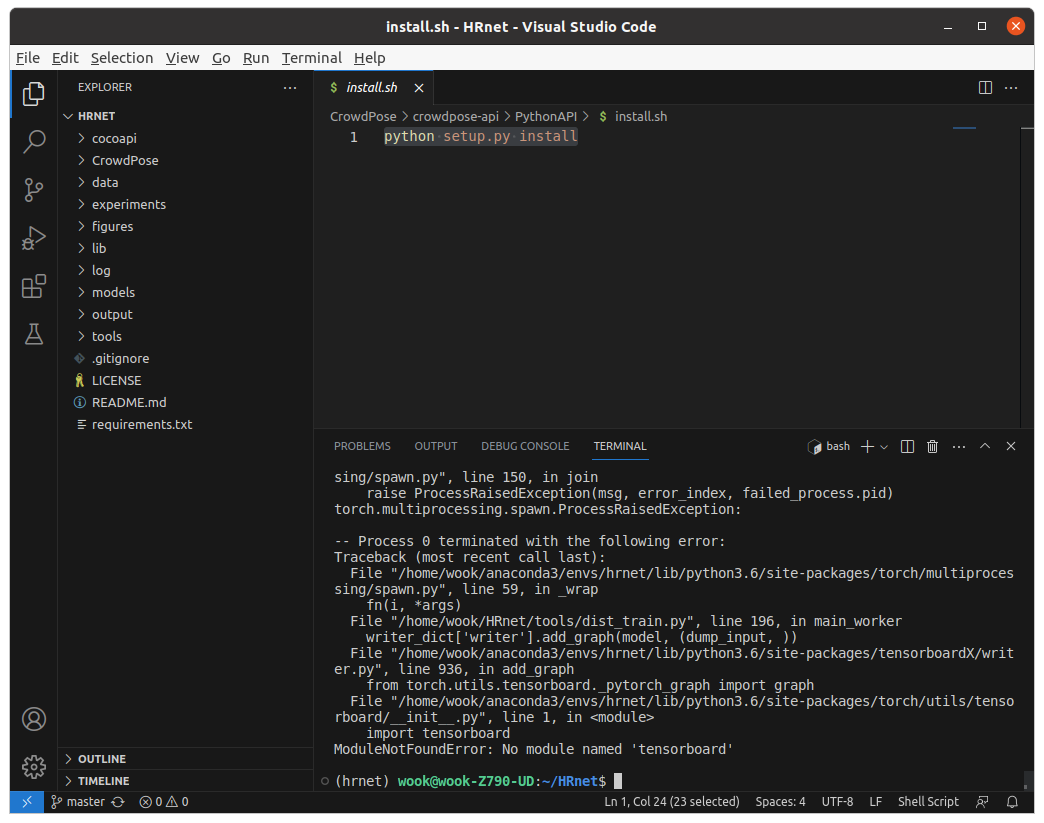
Task: Change language mode Shell Script
Action: pos(928,802)
